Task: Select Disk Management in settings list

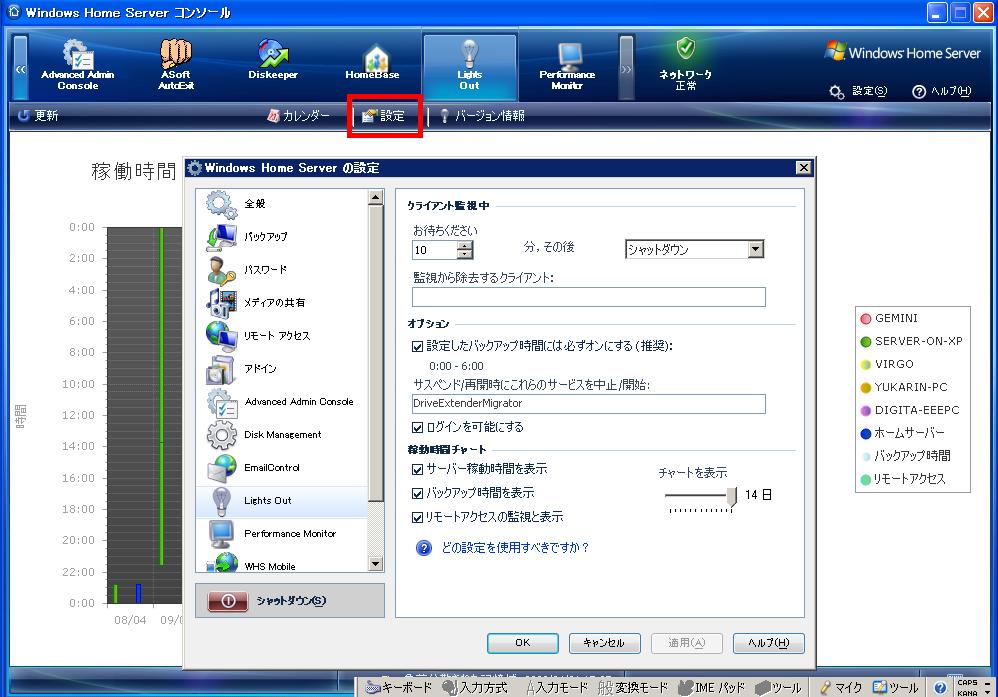Action: [x=282, y=435]
